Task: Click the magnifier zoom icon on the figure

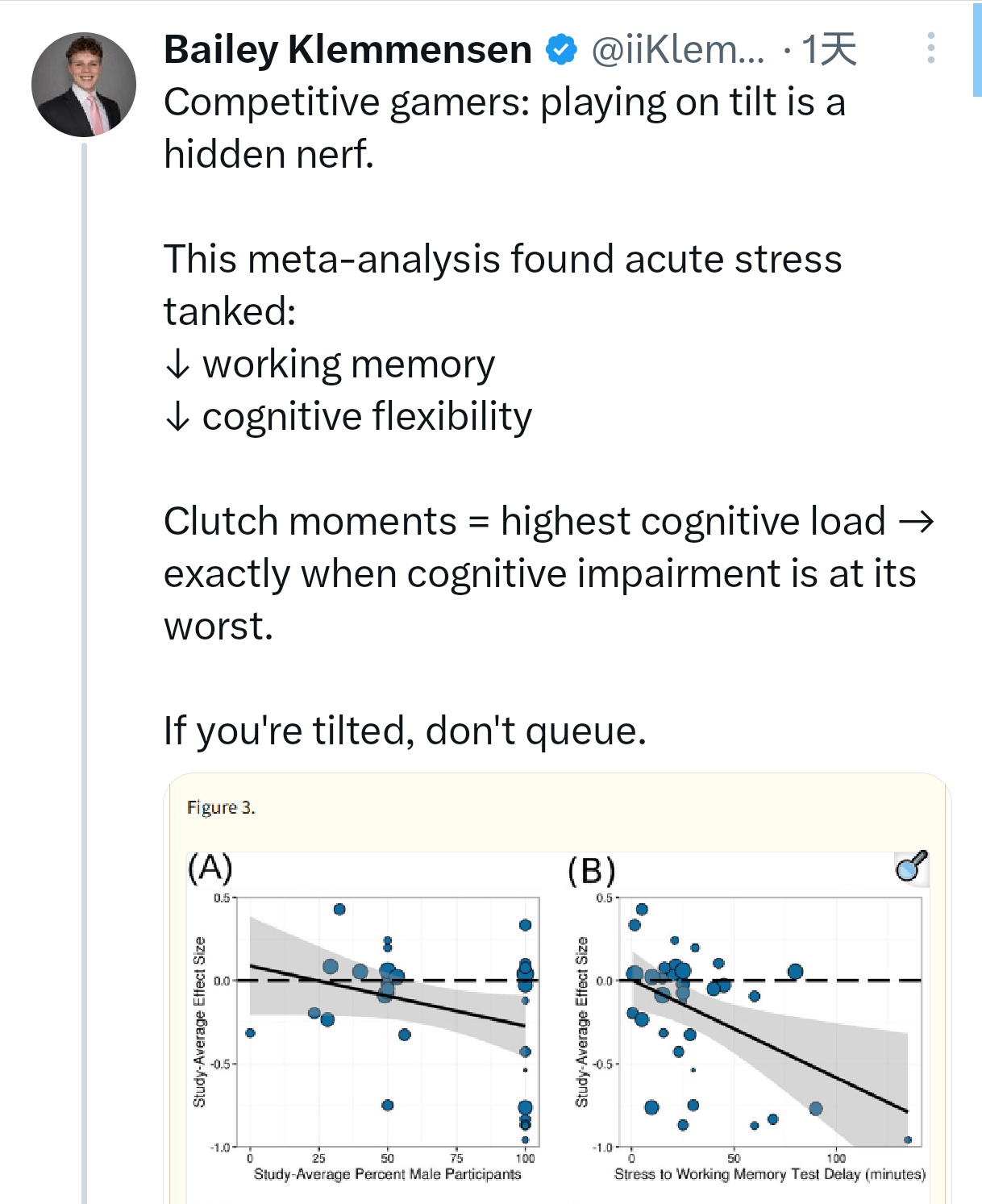Action: (912, 867)
